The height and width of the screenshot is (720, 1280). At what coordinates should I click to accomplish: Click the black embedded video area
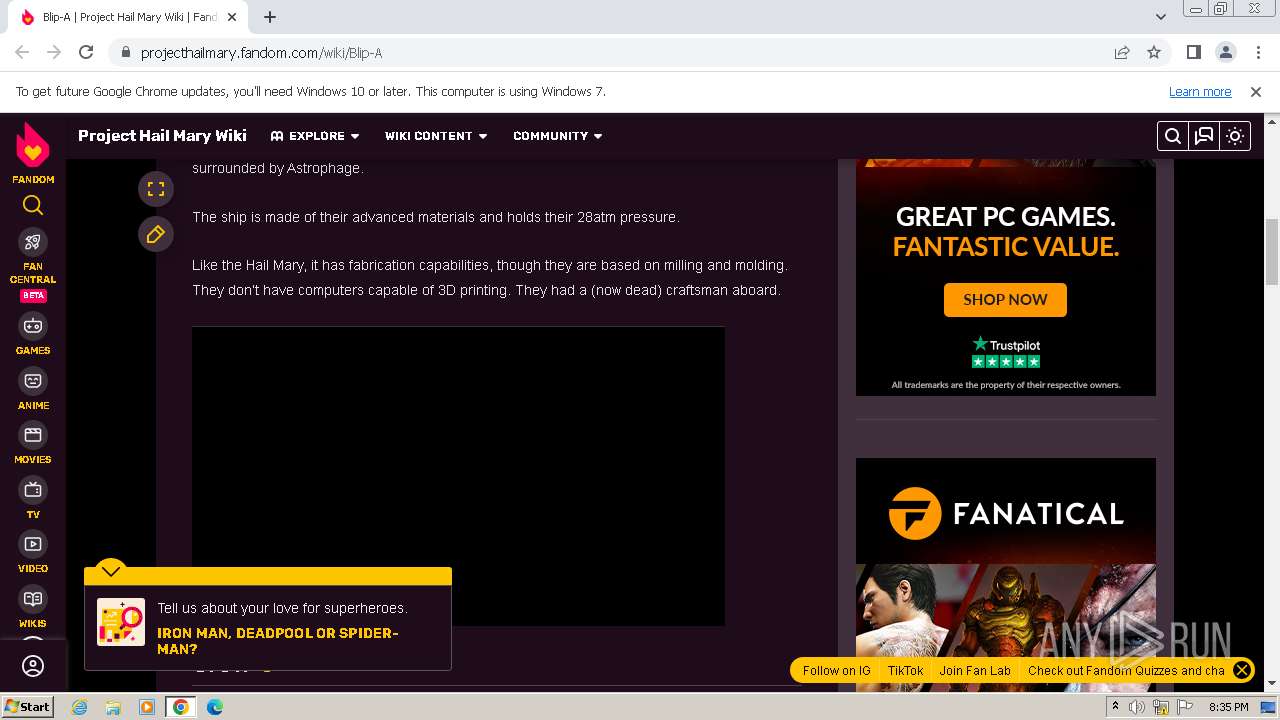coord(458,476)
